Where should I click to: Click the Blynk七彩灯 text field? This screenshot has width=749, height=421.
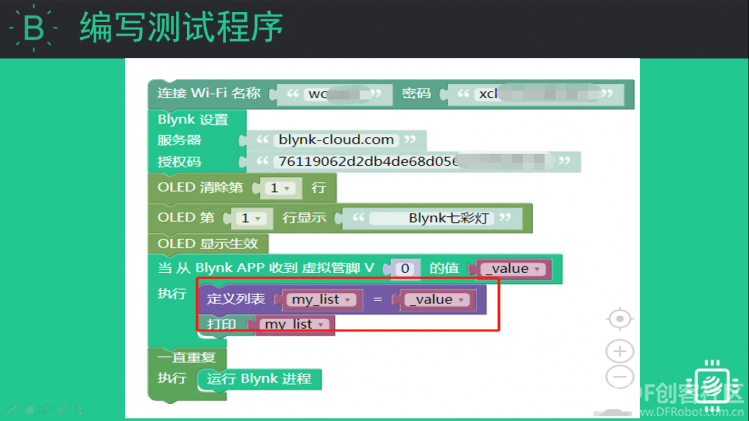tap(431, 218)
